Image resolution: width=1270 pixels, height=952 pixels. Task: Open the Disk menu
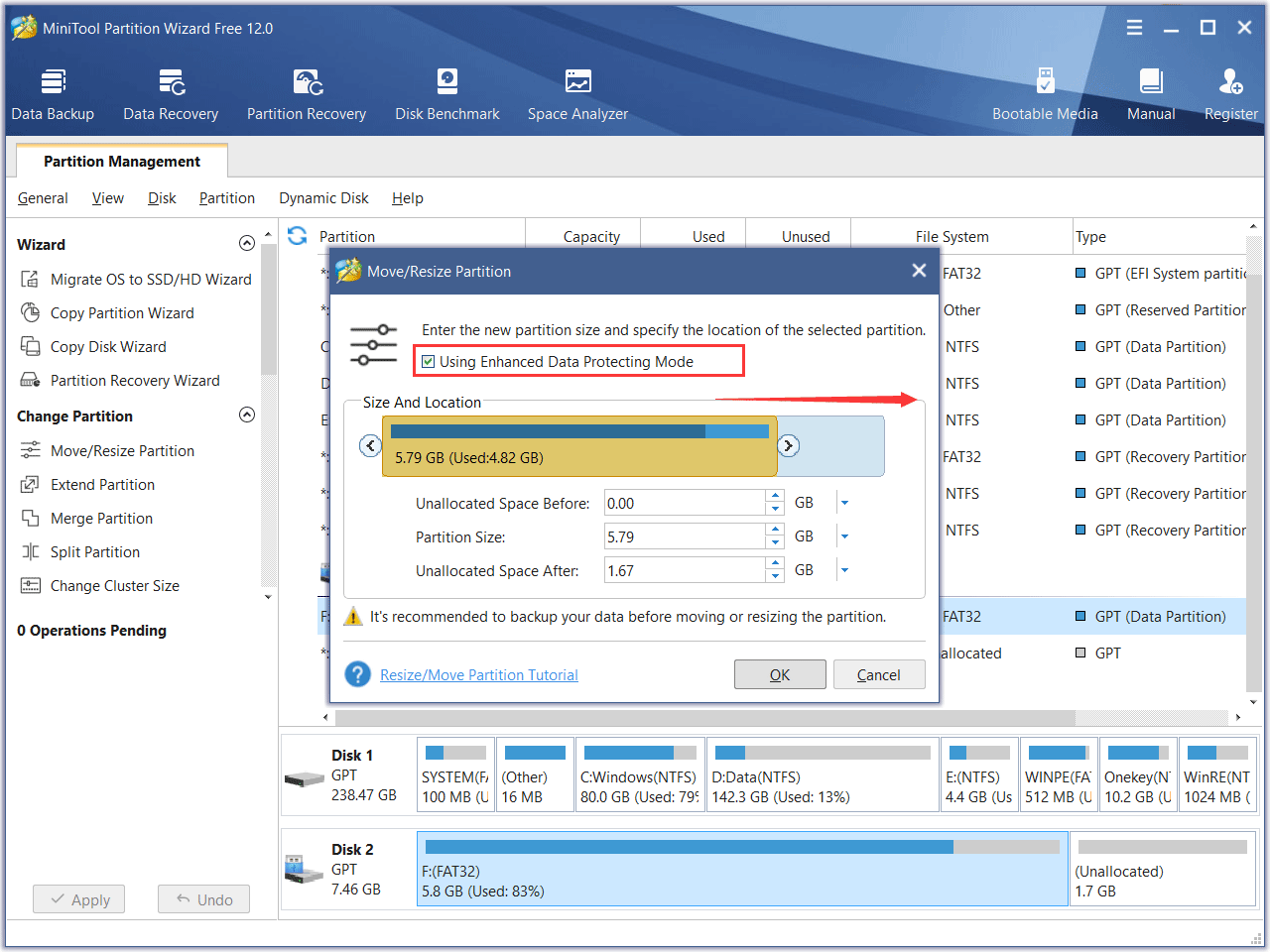pos(162,198)
